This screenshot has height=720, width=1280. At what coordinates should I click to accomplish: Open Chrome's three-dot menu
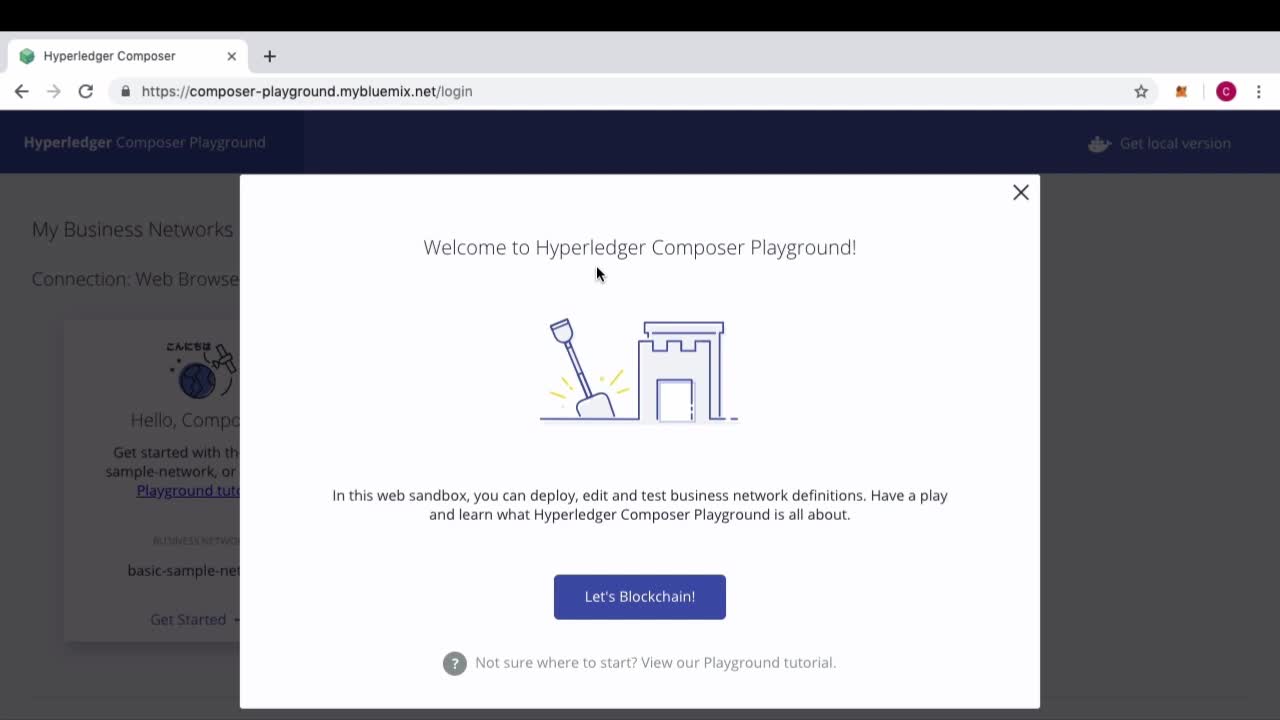[x=1259, y=91]
